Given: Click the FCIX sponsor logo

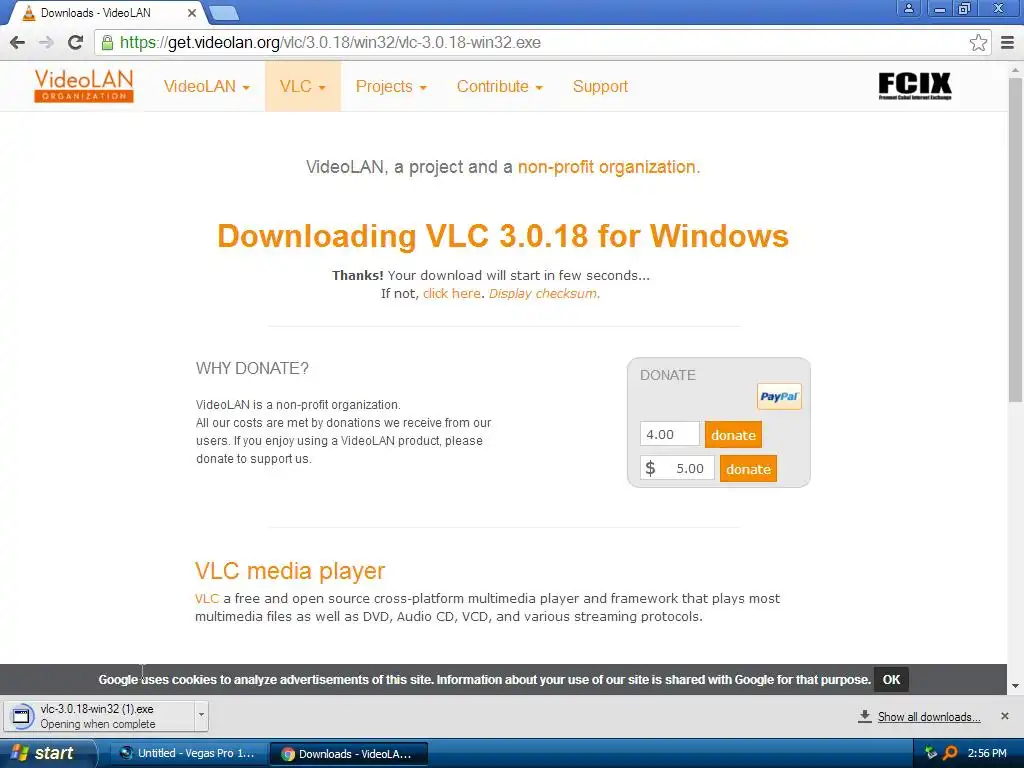Looking at the screenshot, I should tap(914, 86).
